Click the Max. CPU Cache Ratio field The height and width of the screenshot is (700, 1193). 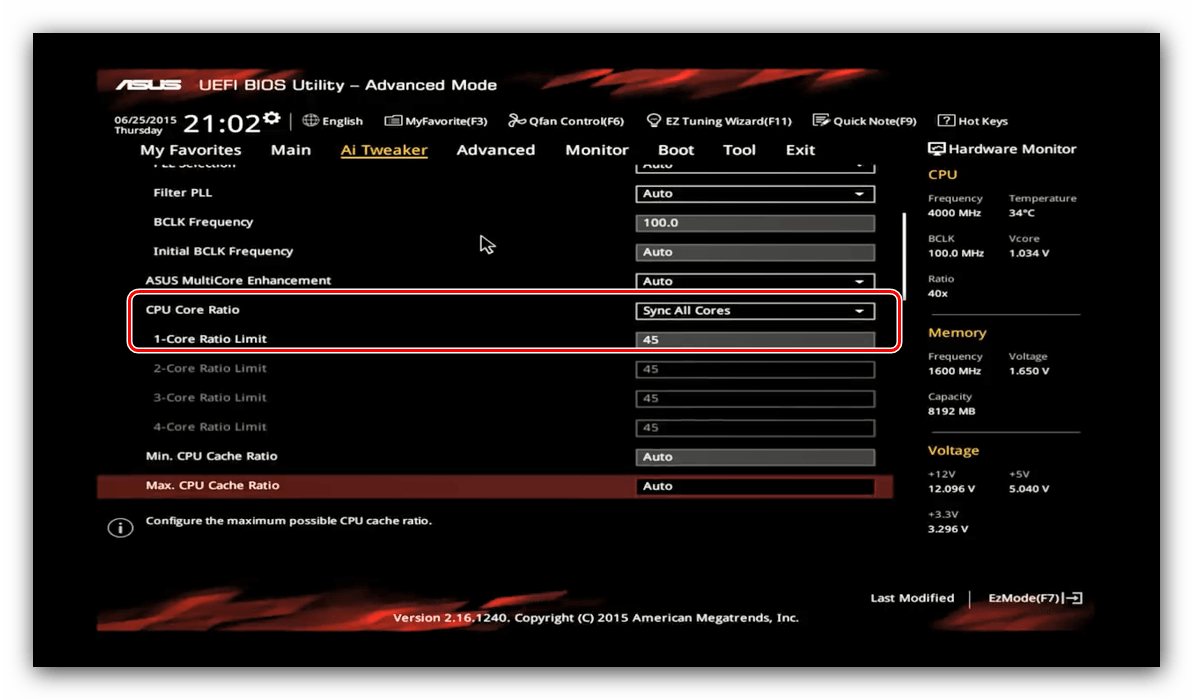click(x=755, y=486)
